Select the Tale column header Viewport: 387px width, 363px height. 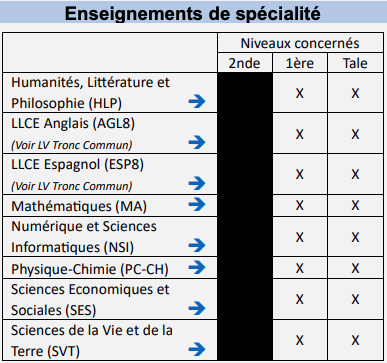355,63
